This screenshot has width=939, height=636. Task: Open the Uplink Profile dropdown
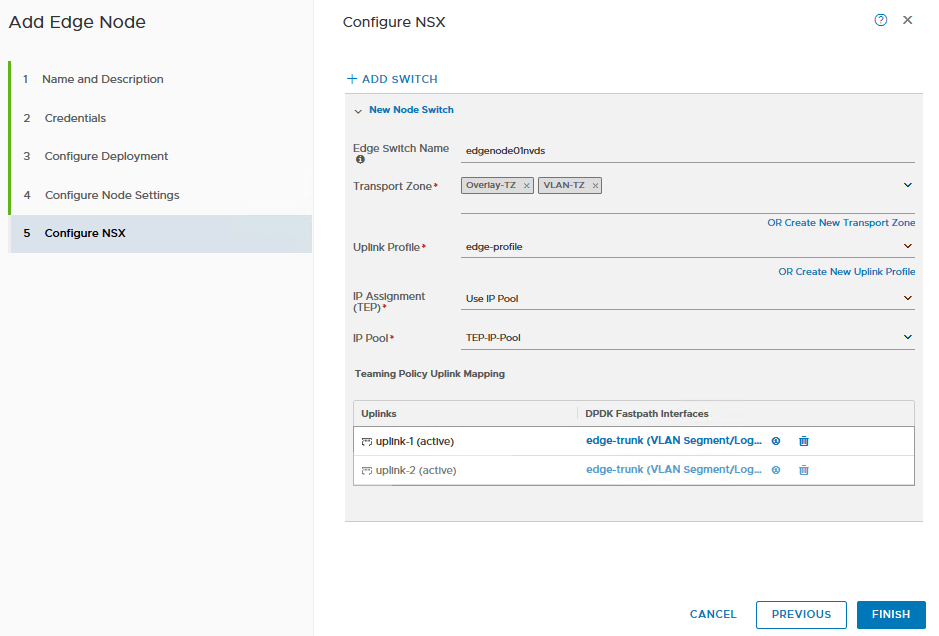pyautogui.click(x=908, y=246)
